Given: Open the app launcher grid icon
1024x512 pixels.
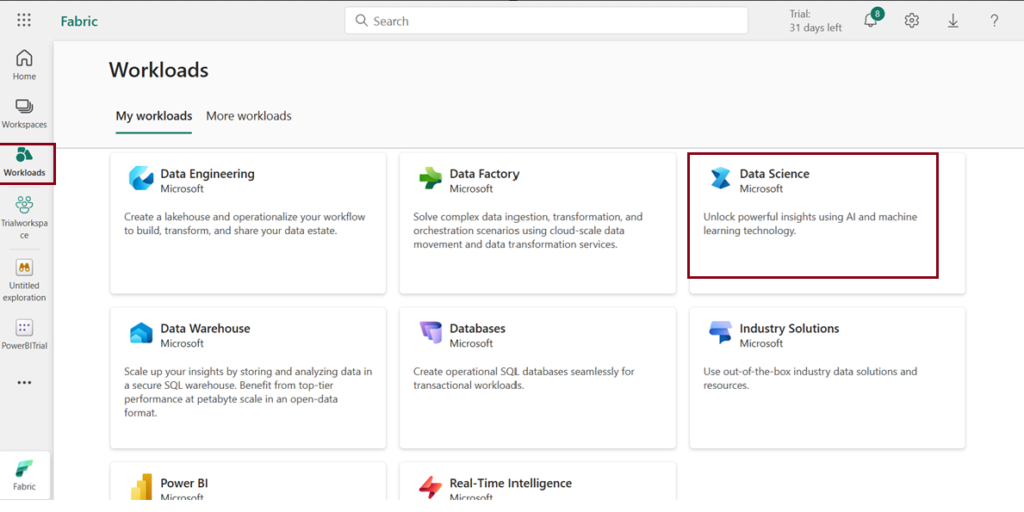Looking at the screenshot, I should [24, 20].
